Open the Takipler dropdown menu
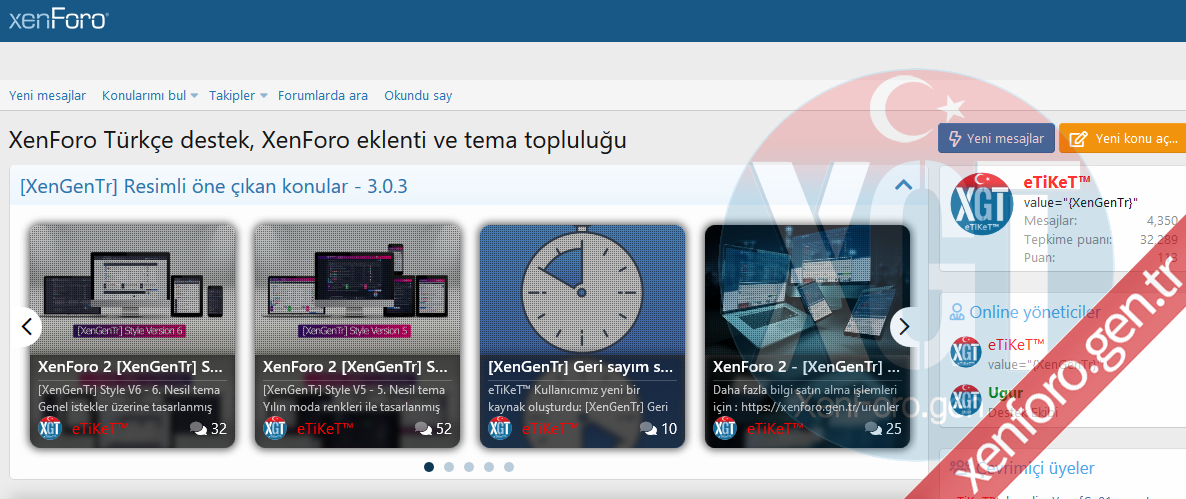Viewport: 1186px width, 499px height. (x=264, y=96)
